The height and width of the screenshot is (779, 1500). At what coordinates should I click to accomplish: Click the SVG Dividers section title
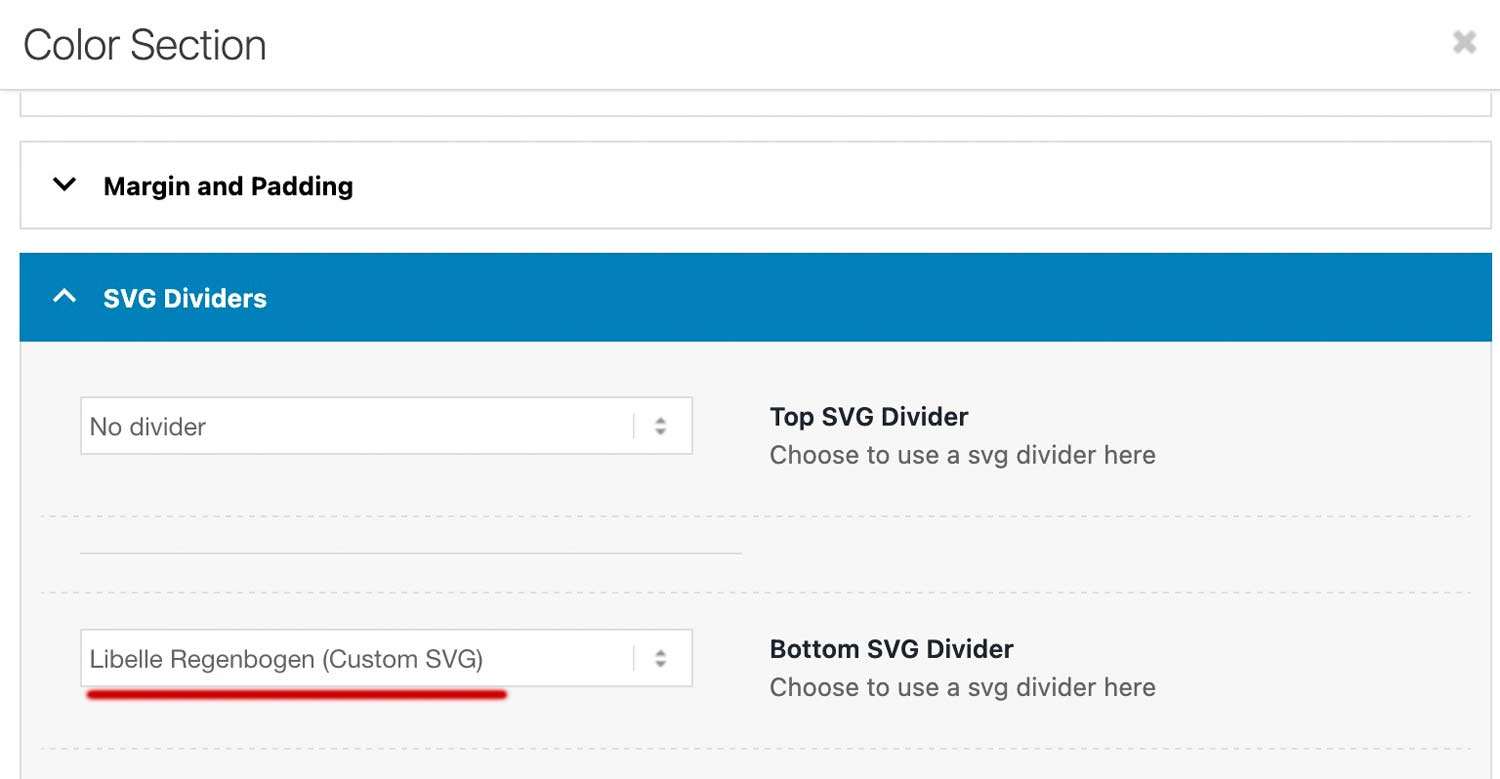185,298
